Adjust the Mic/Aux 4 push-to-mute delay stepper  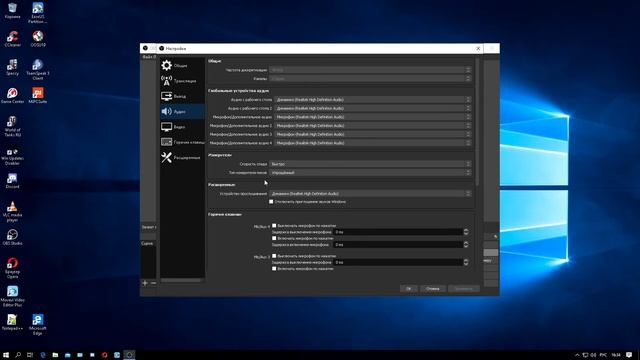(466, 232)
